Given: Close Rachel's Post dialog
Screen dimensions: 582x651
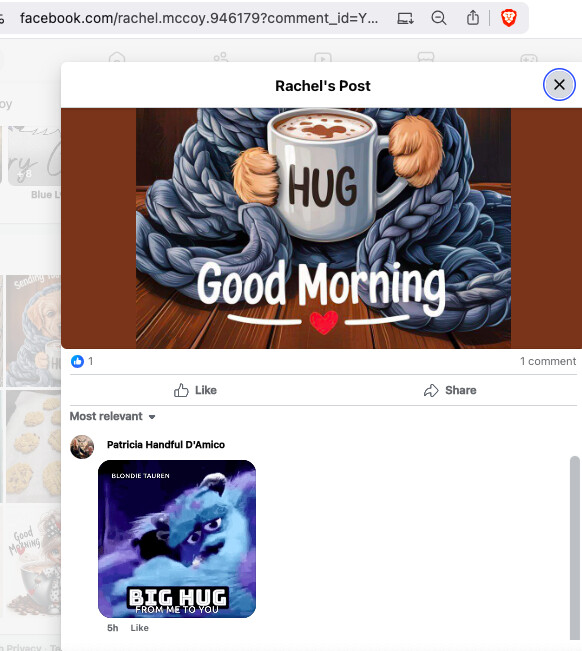Looking at the screenshot, I should (x=559, y=85).
